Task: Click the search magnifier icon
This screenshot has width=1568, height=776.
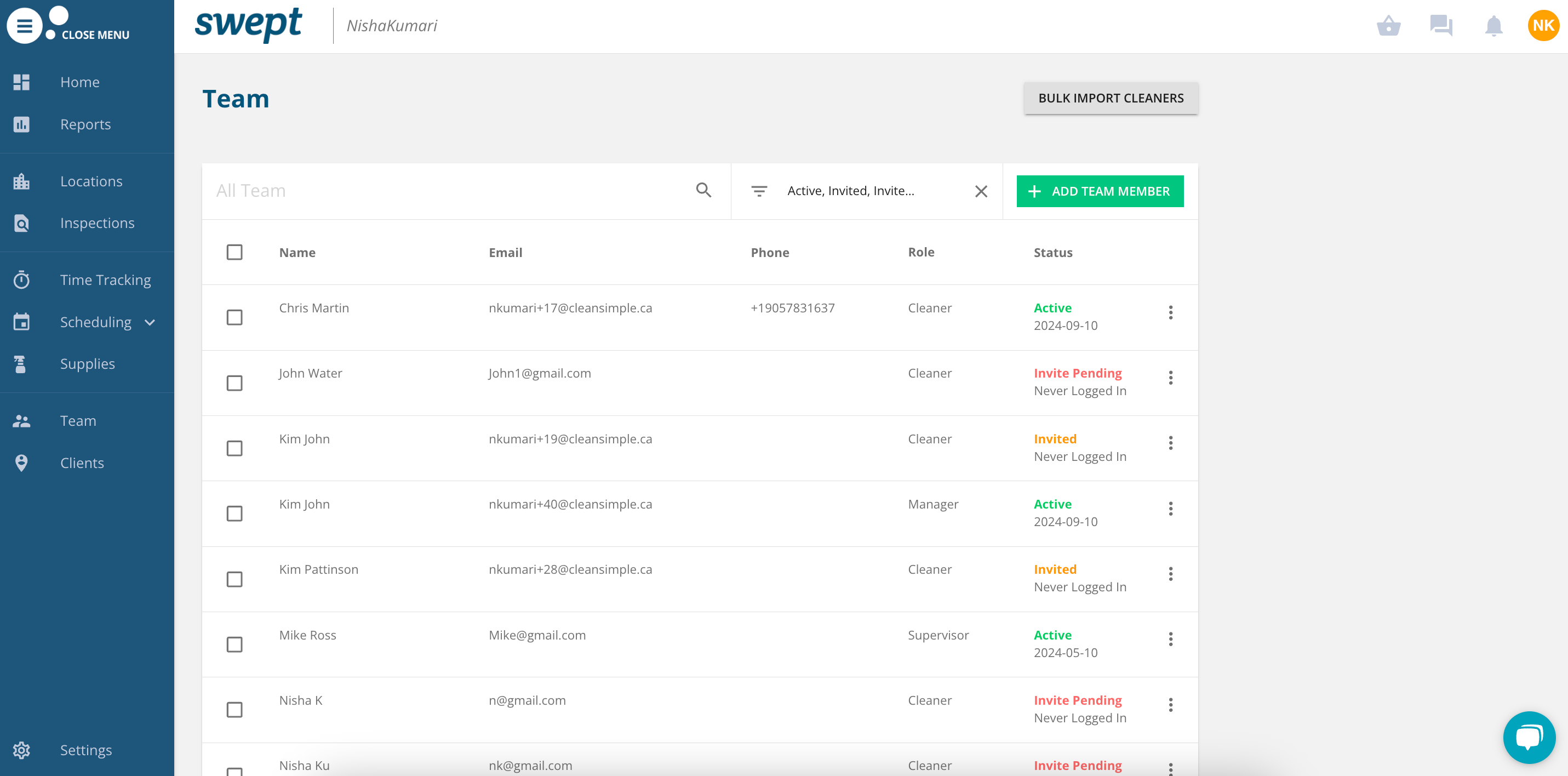Action: click(703, 191)
